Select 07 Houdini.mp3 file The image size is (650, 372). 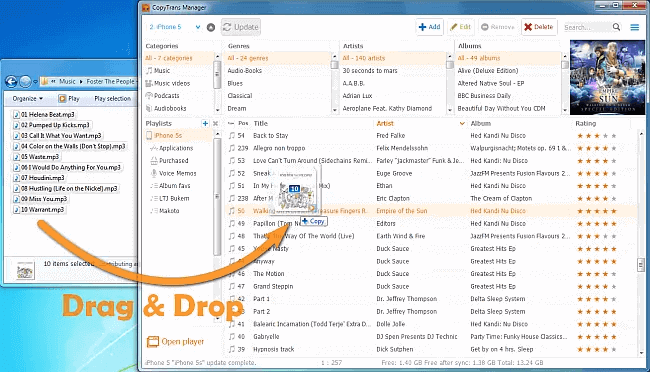point(39,177)
